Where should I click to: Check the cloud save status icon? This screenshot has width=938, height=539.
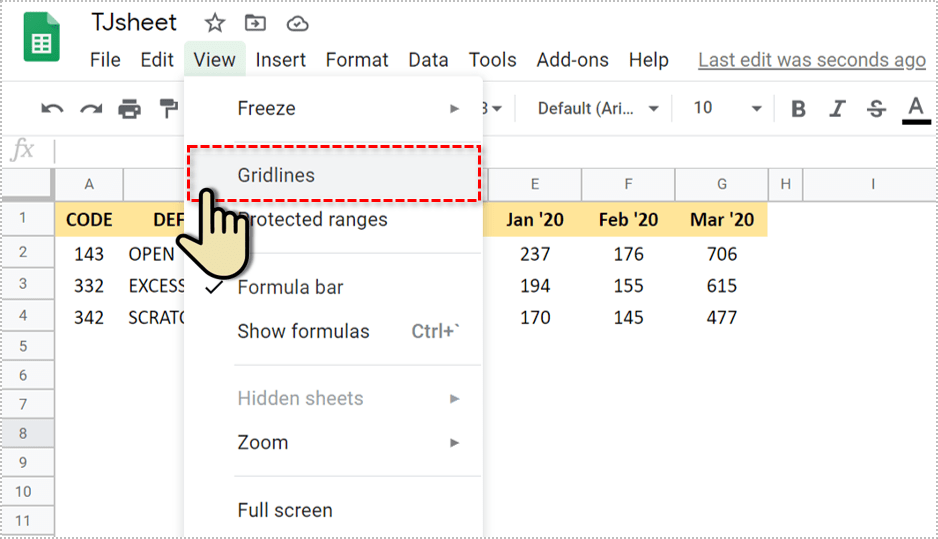(297, 23)
